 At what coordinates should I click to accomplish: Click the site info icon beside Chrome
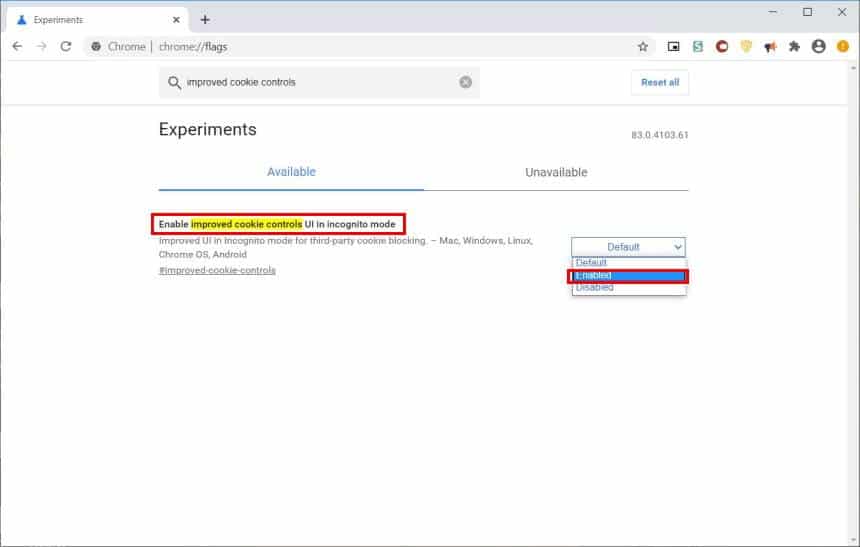(96, 47)
